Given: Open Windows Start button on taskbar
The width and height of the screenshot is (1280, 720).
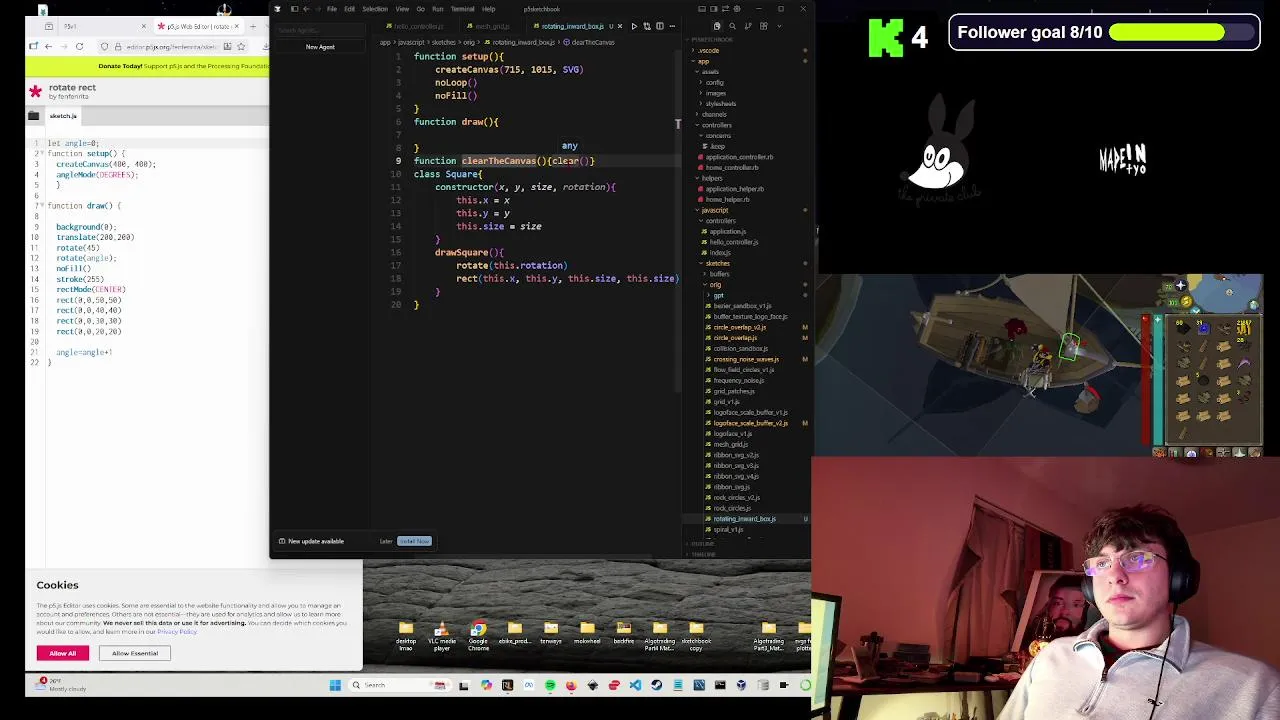Looking at the screenshot, I should click(335, 685).
